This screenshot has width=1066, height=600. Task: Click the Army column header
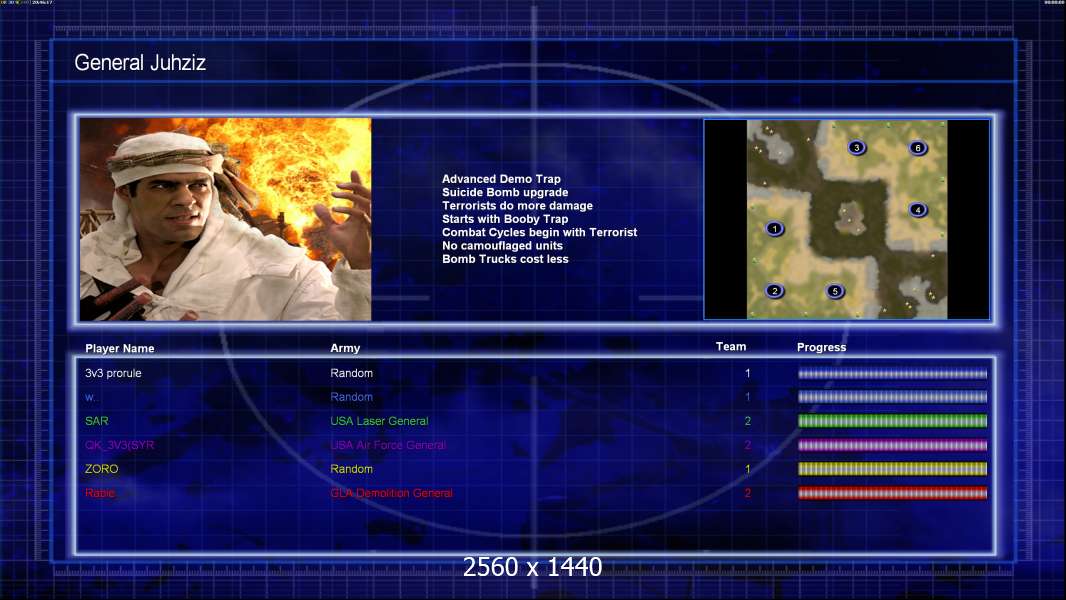click(x=345, y=348)
